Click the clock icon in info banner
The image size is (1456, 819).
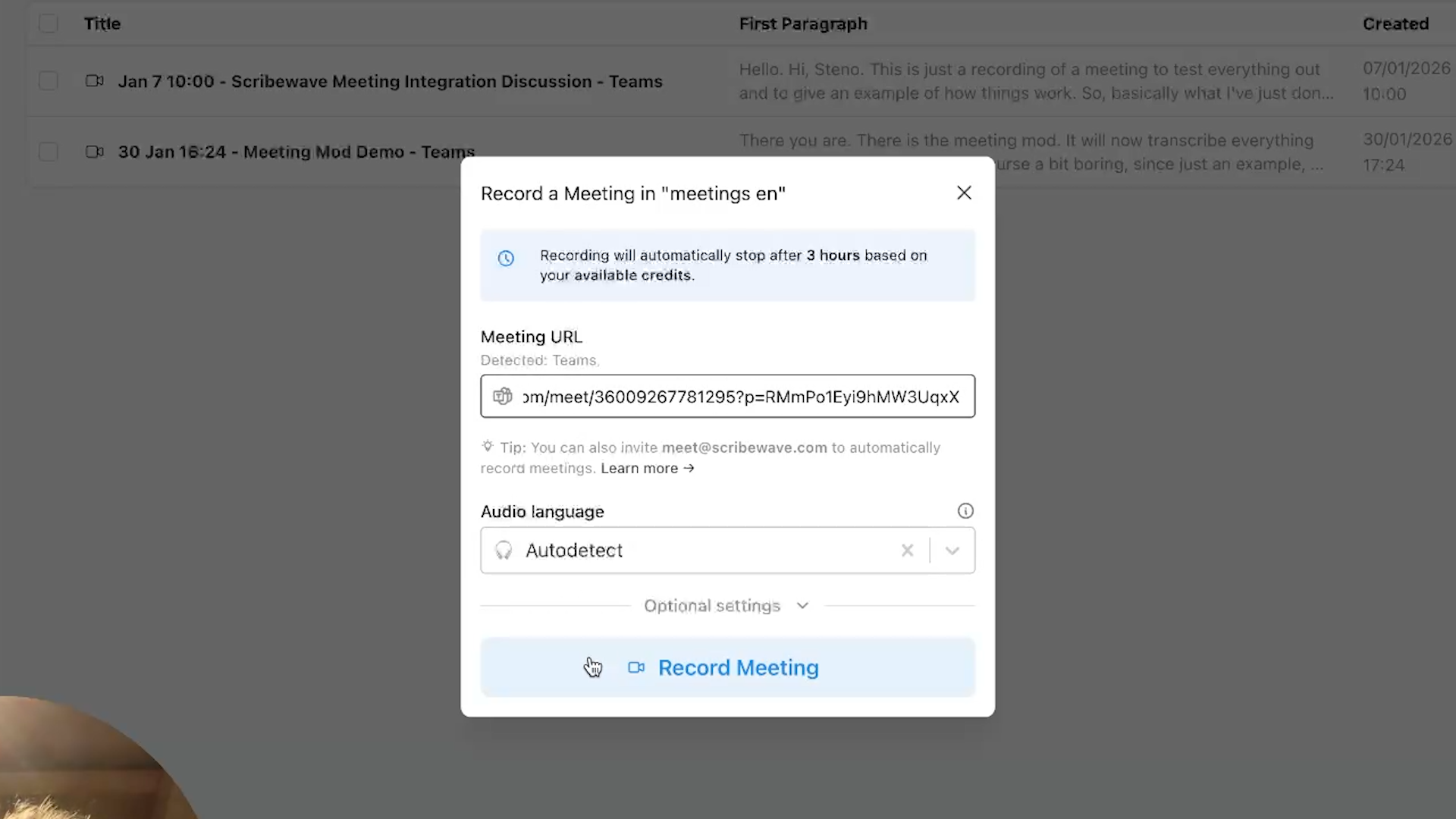tap(506, 259)
